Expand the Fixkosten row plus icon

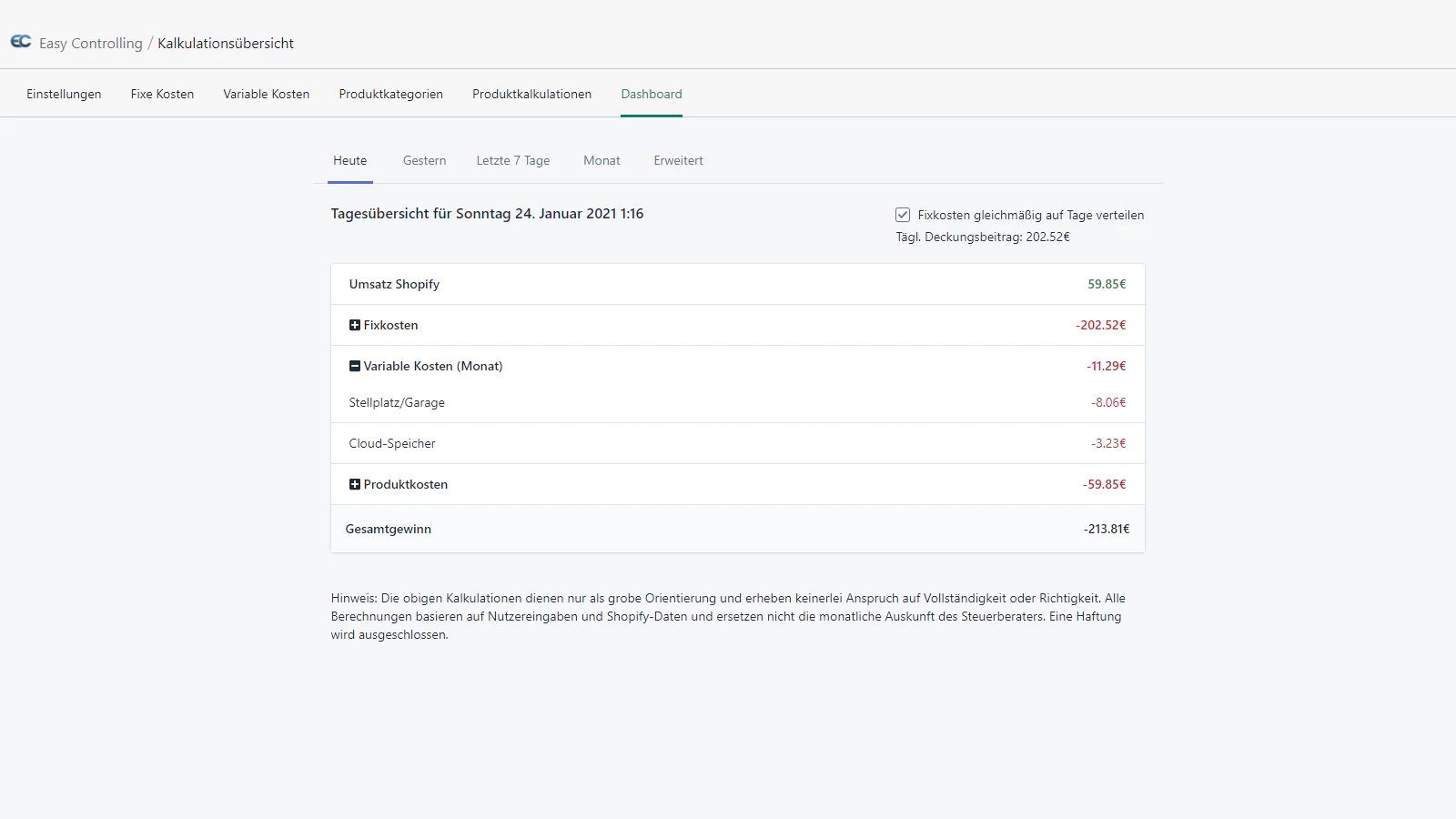(x=355, y=325)
